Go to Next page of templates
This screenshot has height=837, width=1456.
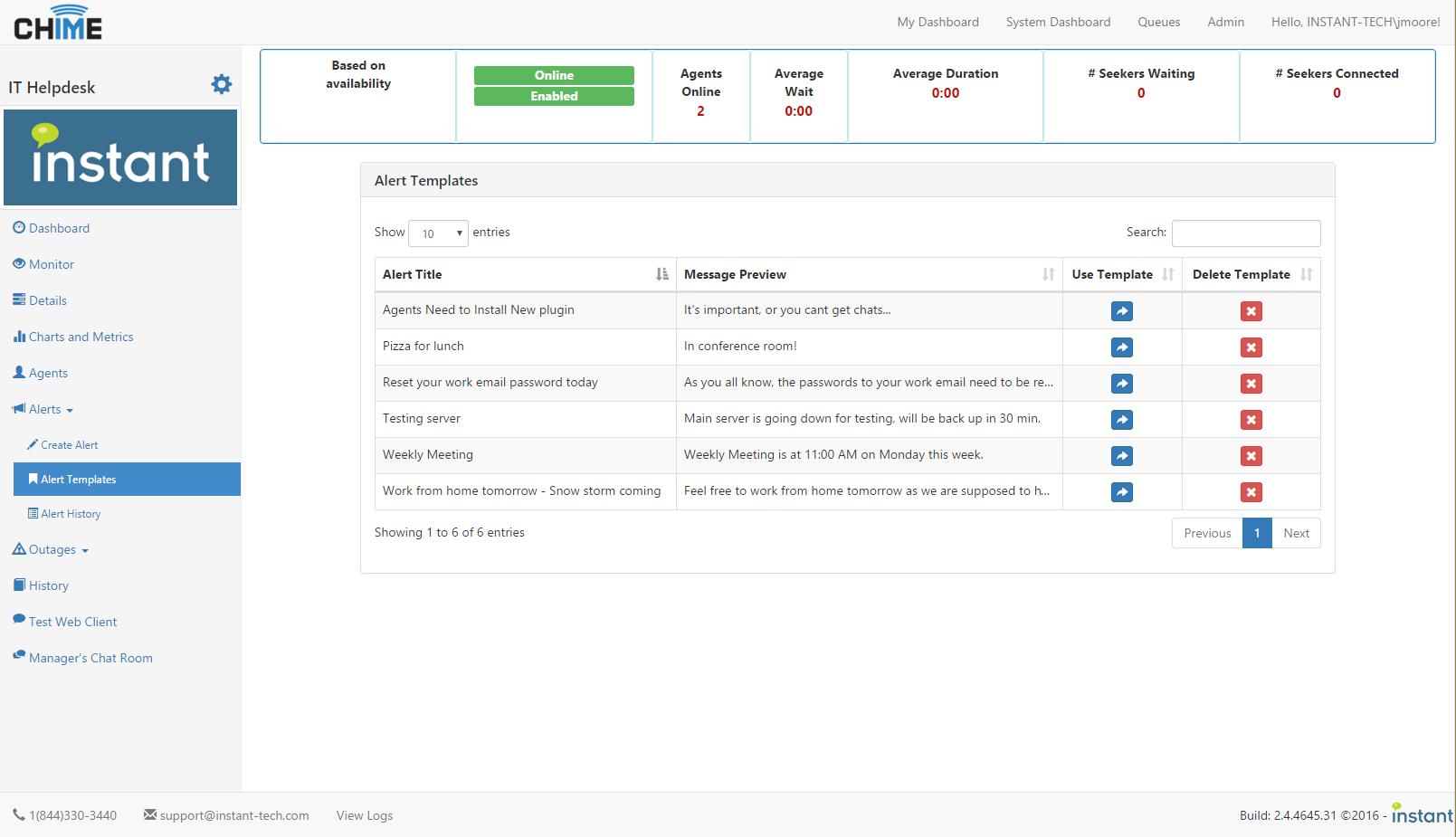point(1296,533)
